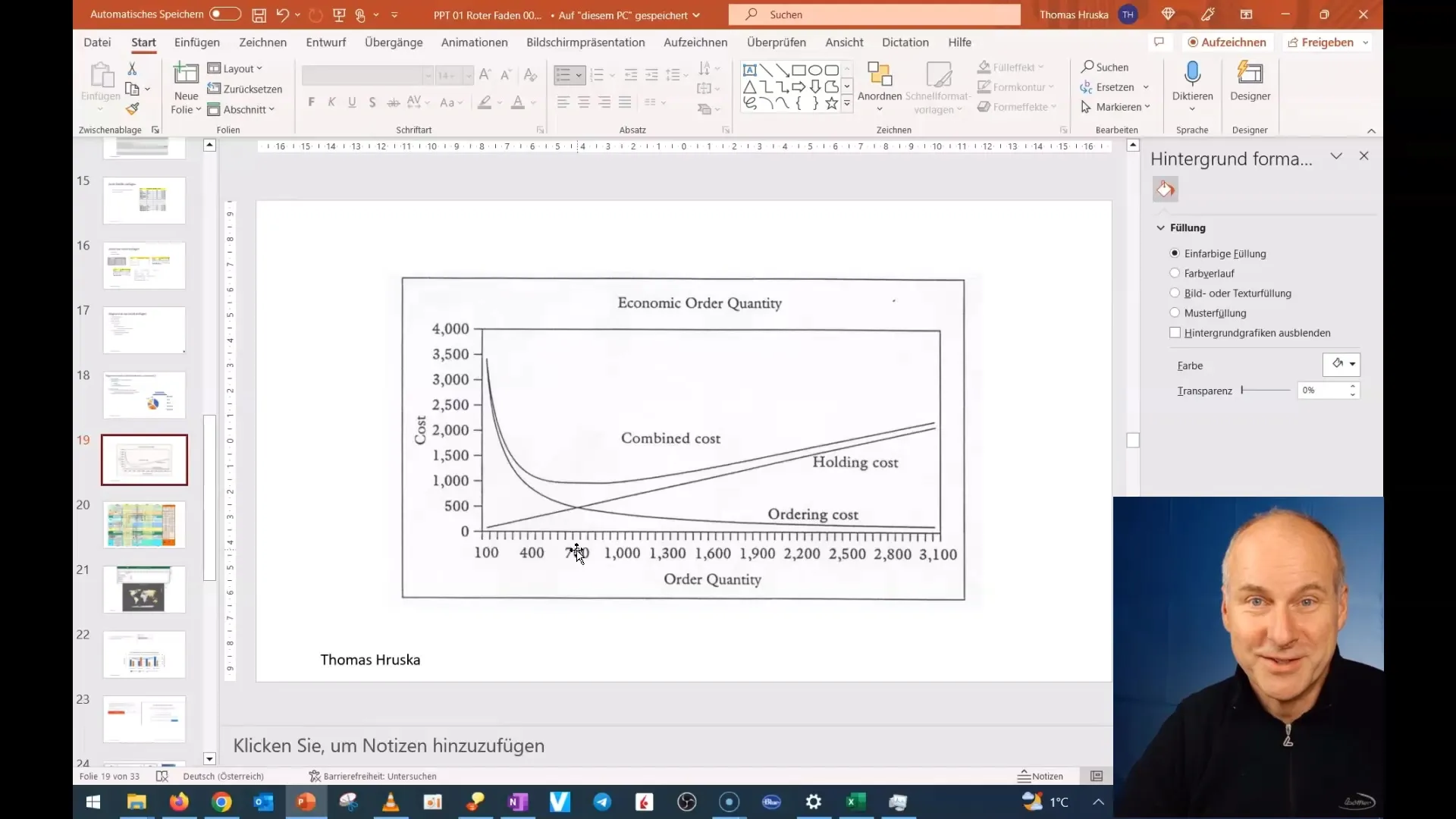Open the Abschnitt dropdown

click(241, 109)
